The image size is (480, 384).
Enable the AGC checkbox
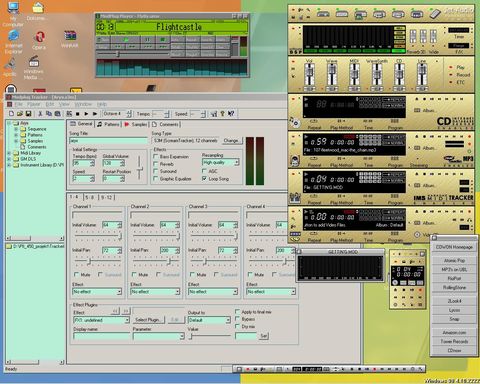[204, 171]
